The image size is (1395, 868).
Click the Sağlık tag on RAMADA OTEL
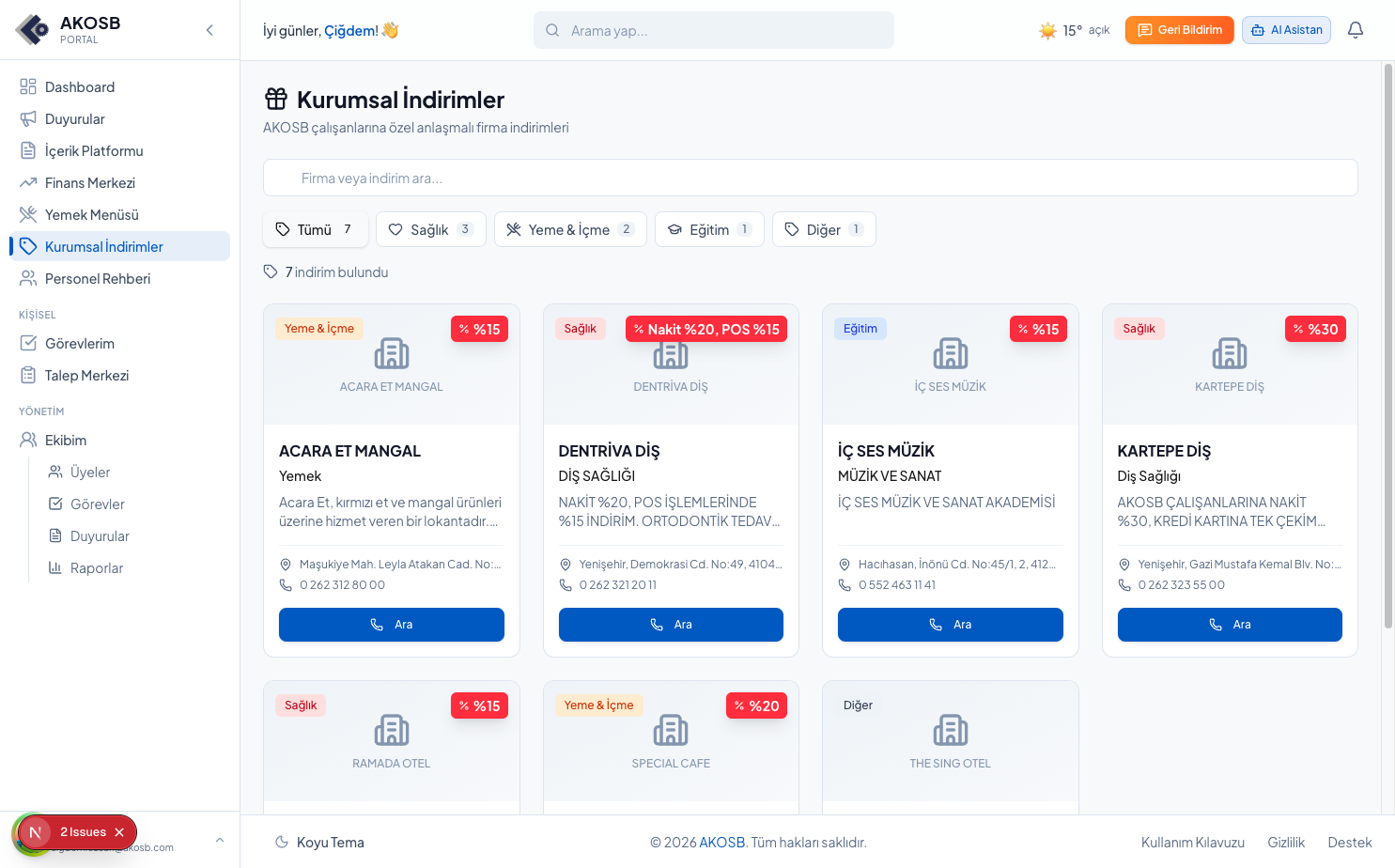pos(301,705)
